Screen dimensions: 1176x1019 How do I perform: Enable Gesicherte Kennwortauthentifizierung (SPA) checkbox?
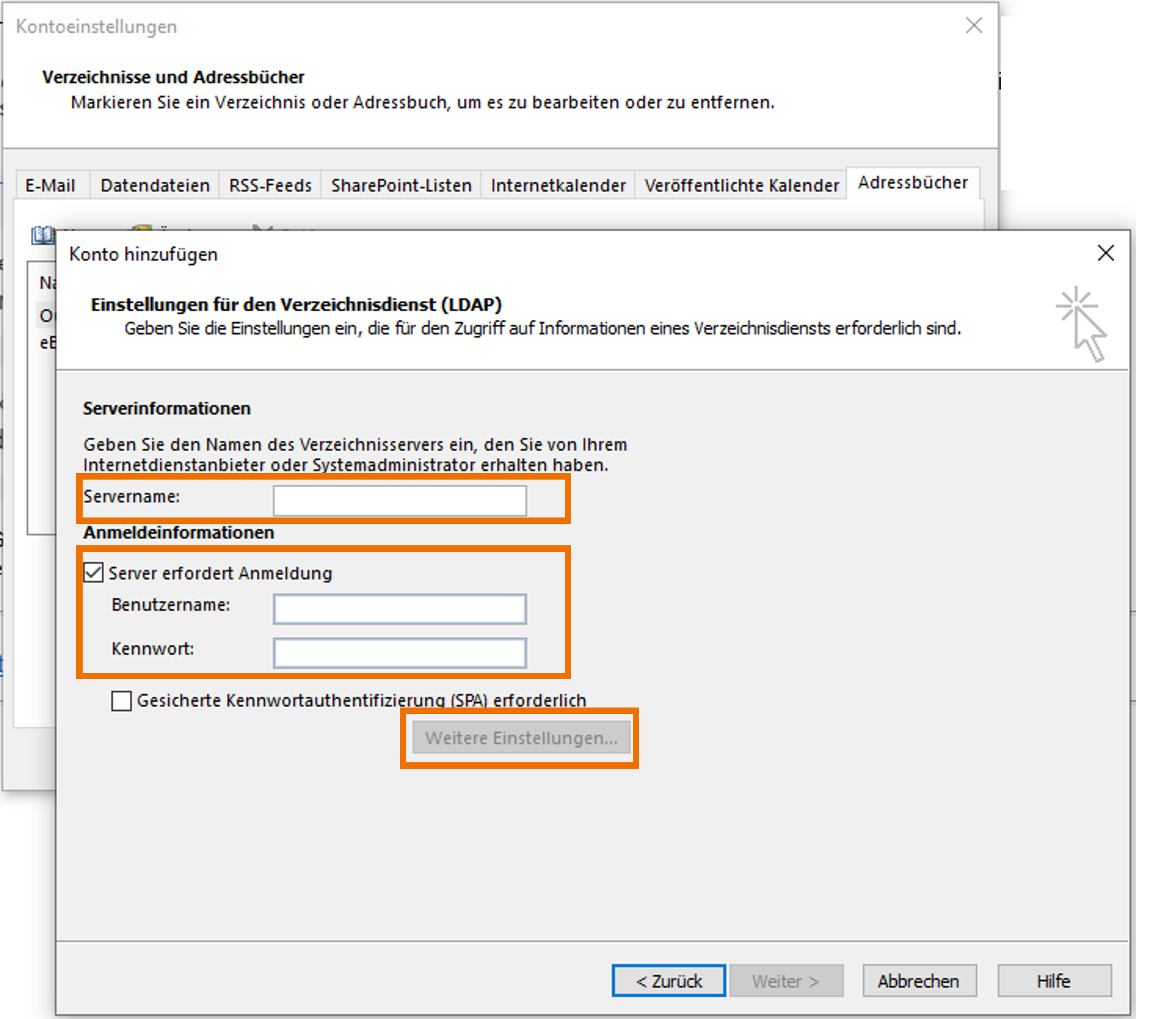(121, 701)
